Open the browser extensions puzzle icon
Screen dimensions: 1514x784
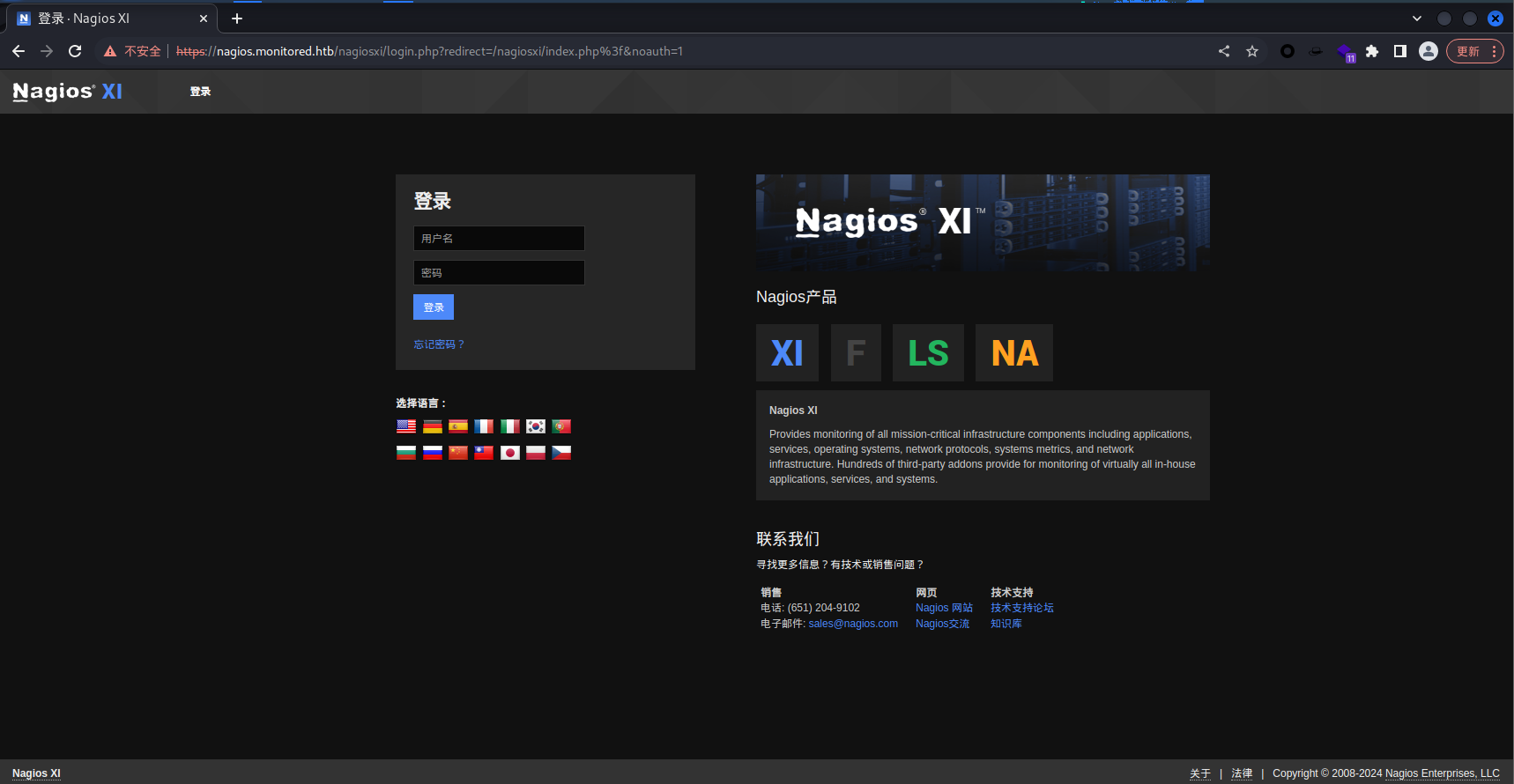tap(1372, 51)
